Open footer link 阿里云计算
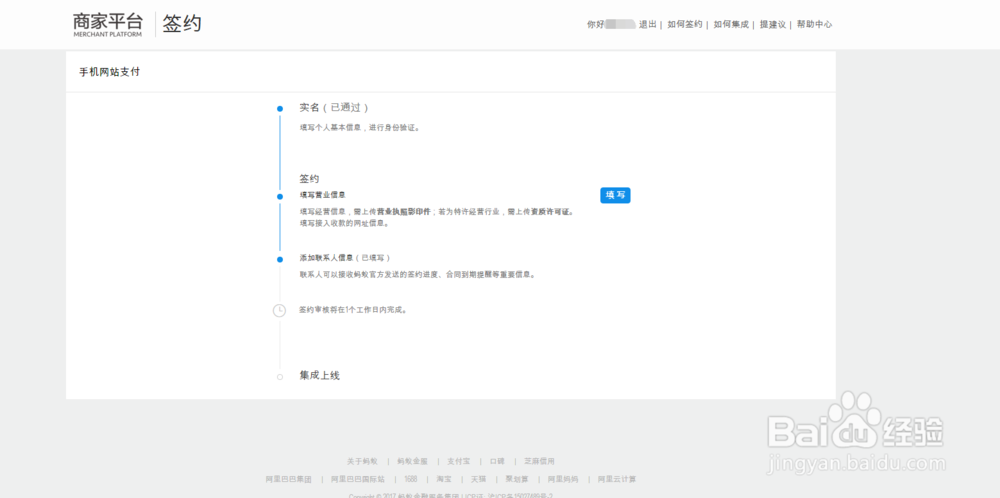The image size is (1000, 498). 617,479
